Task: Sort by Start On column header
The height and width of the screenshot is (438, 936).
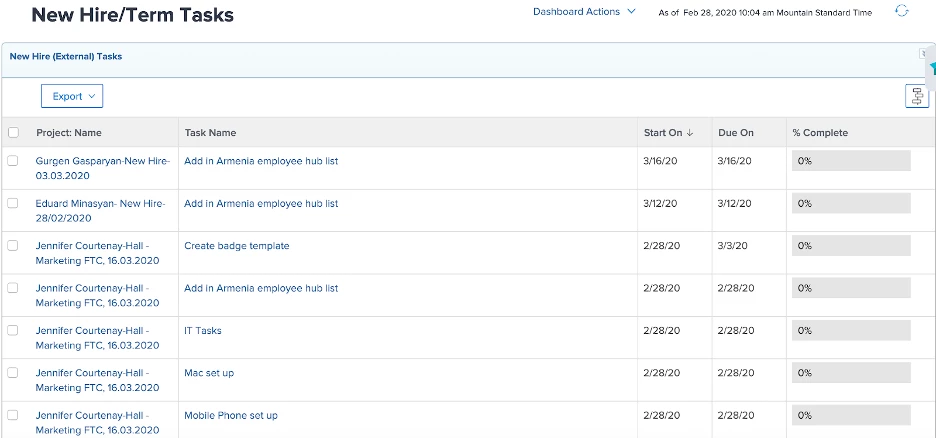Action: pyautogui.click(x=663, y=132)
